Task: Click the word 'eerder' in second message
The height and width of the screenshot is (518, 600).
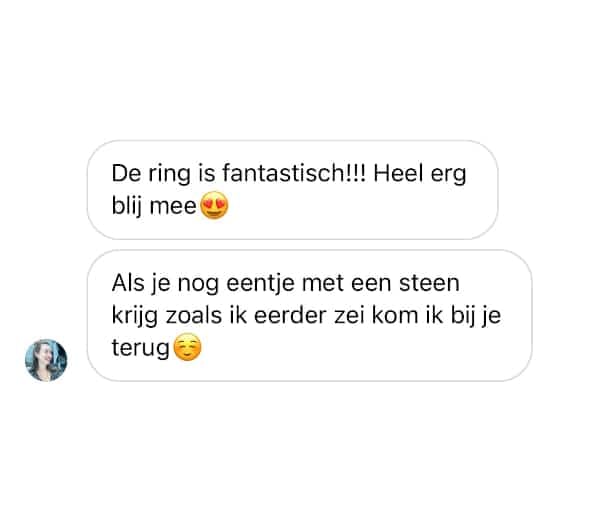Action: [x=290, y=315]
